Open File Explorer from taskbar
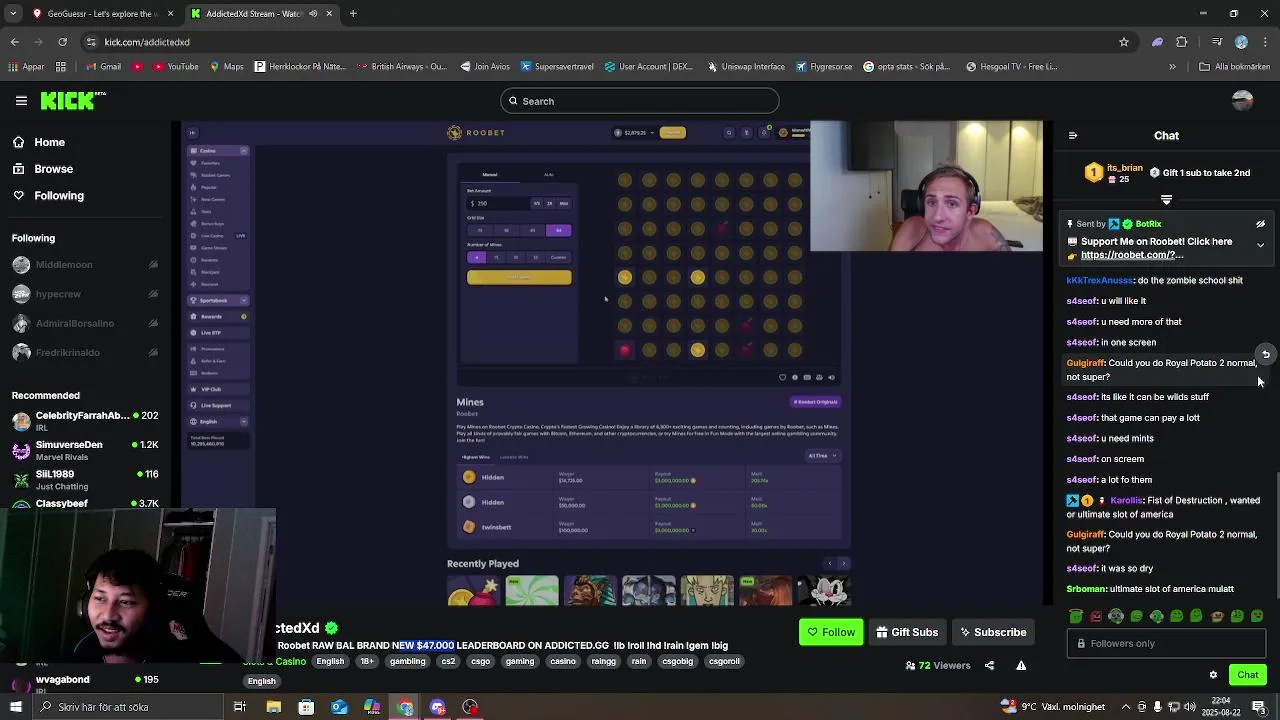 coord(273,707)
